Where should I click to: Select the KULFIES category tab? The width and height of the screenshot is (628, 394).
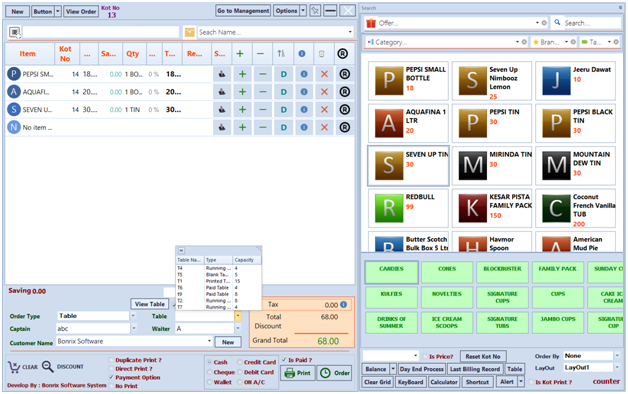coord(391,297)
